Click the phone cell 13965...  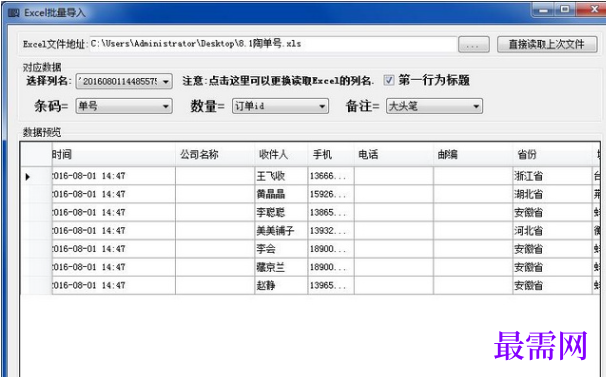[x=331, y=285]
